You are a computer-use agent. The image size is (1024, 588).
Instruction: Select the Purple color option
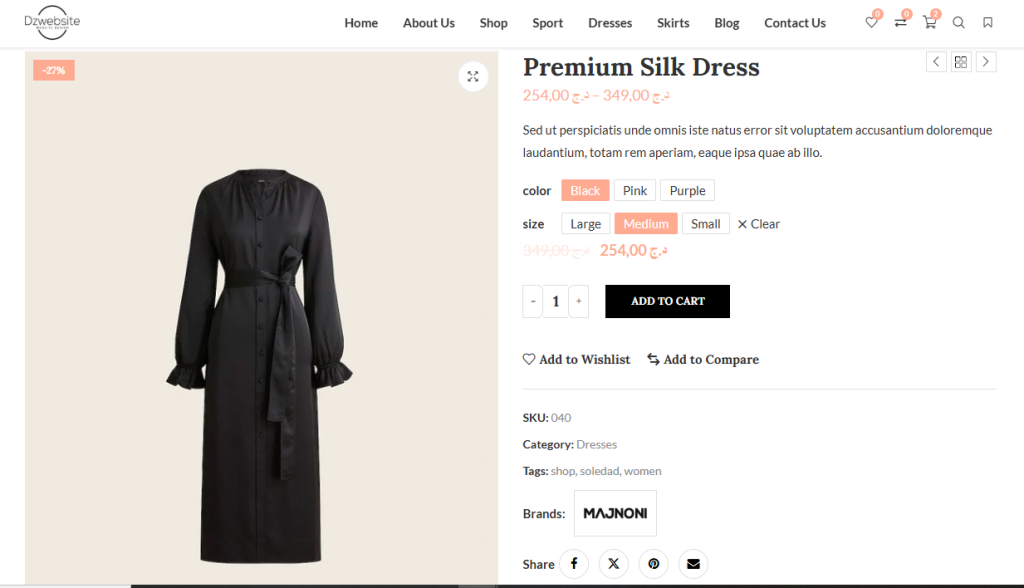pos(687,190)
